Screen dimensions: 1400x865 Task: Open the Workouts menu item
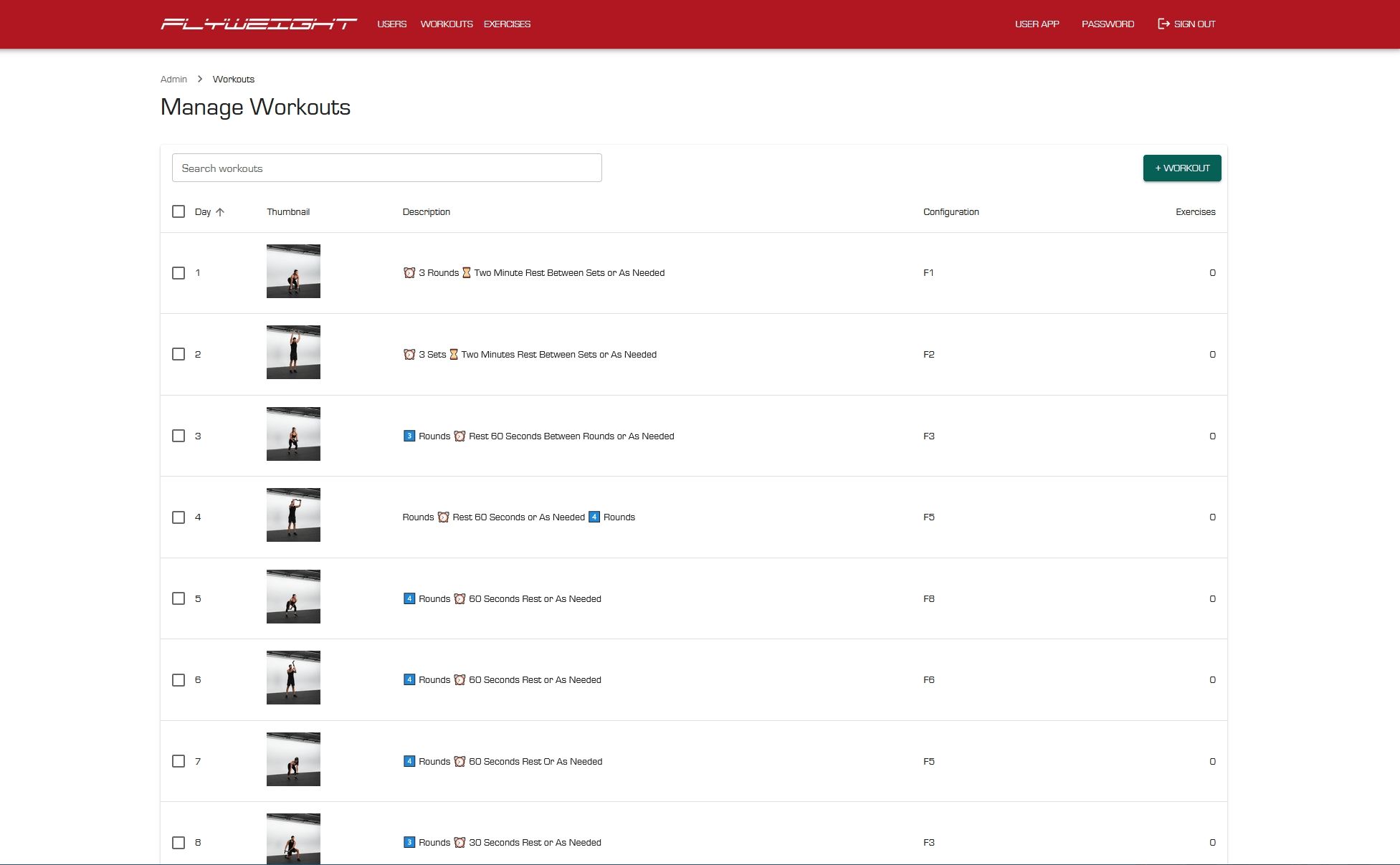(447, 24)
